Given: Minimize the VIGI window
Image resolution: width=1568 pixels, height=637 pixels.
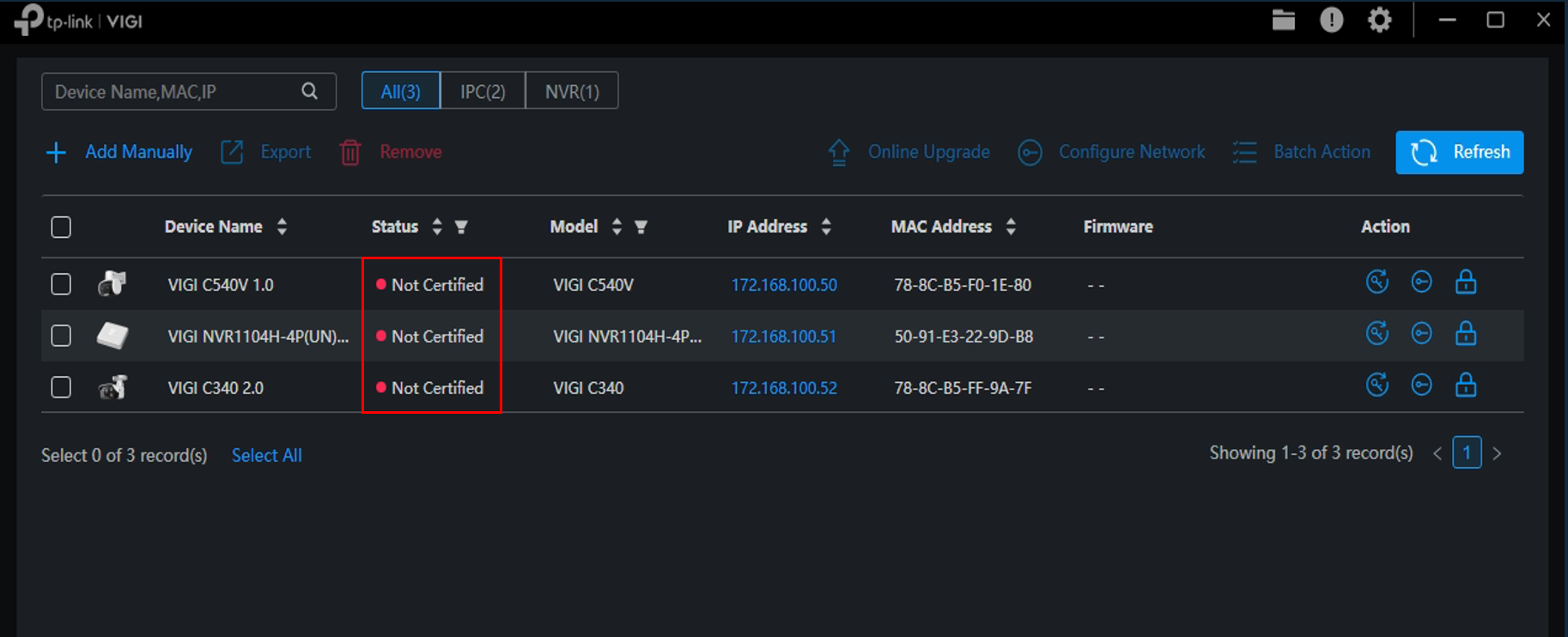Looking at the screenshot, I should tap(1448, 20).
